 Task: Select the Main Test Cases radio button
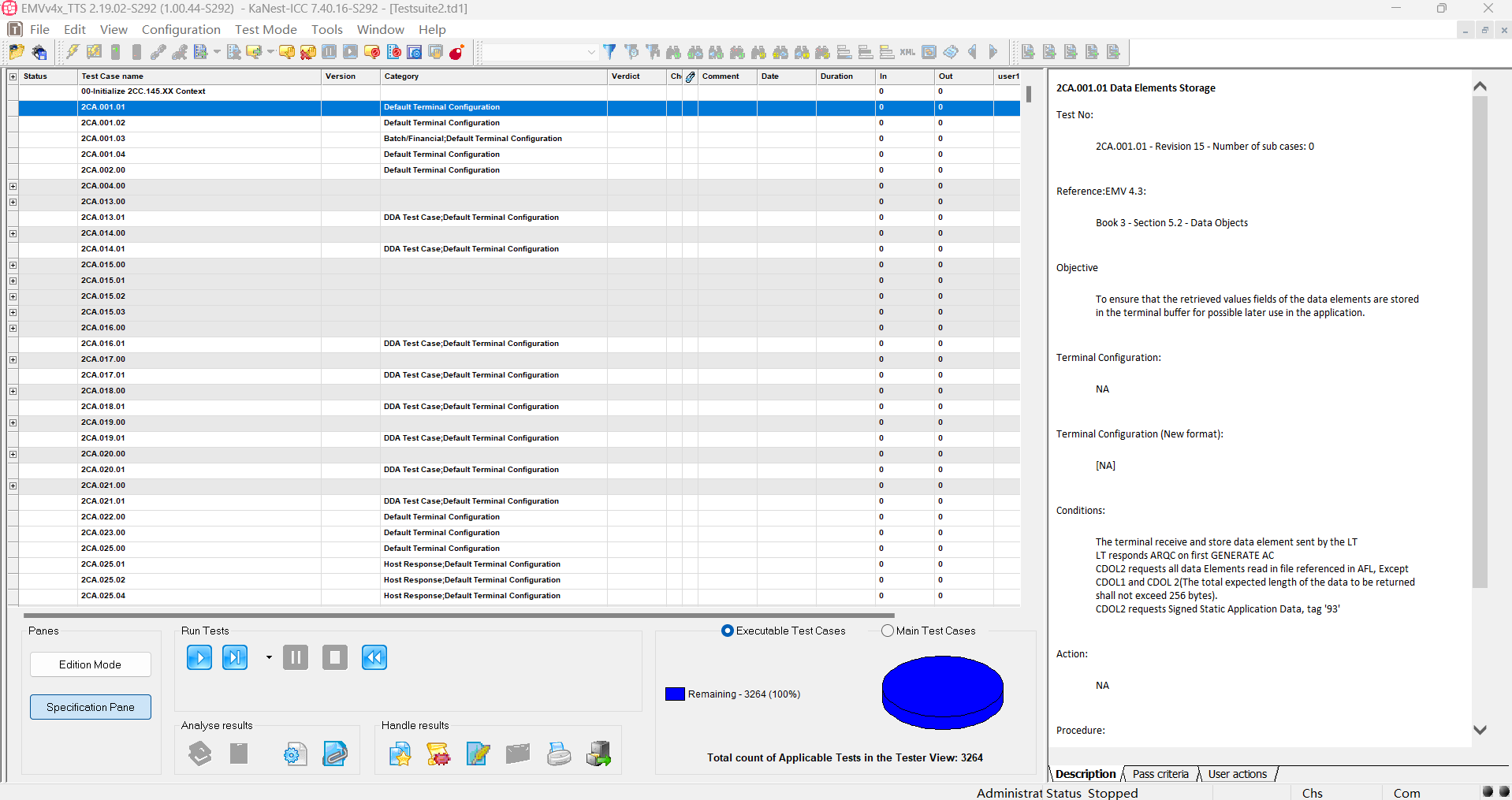pyautogui.click(x=888, y=631)
